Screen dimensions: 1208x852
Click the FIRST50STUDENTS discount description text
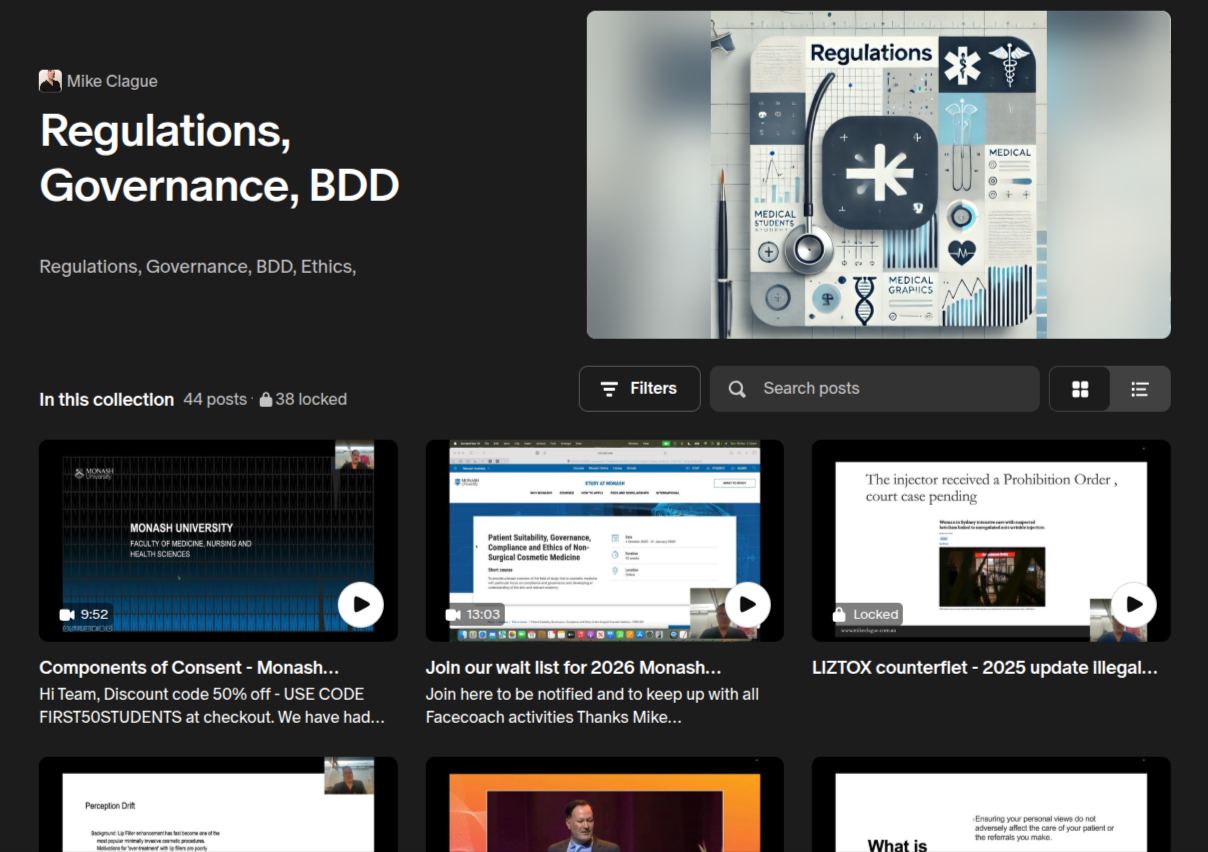pos(211,705)
